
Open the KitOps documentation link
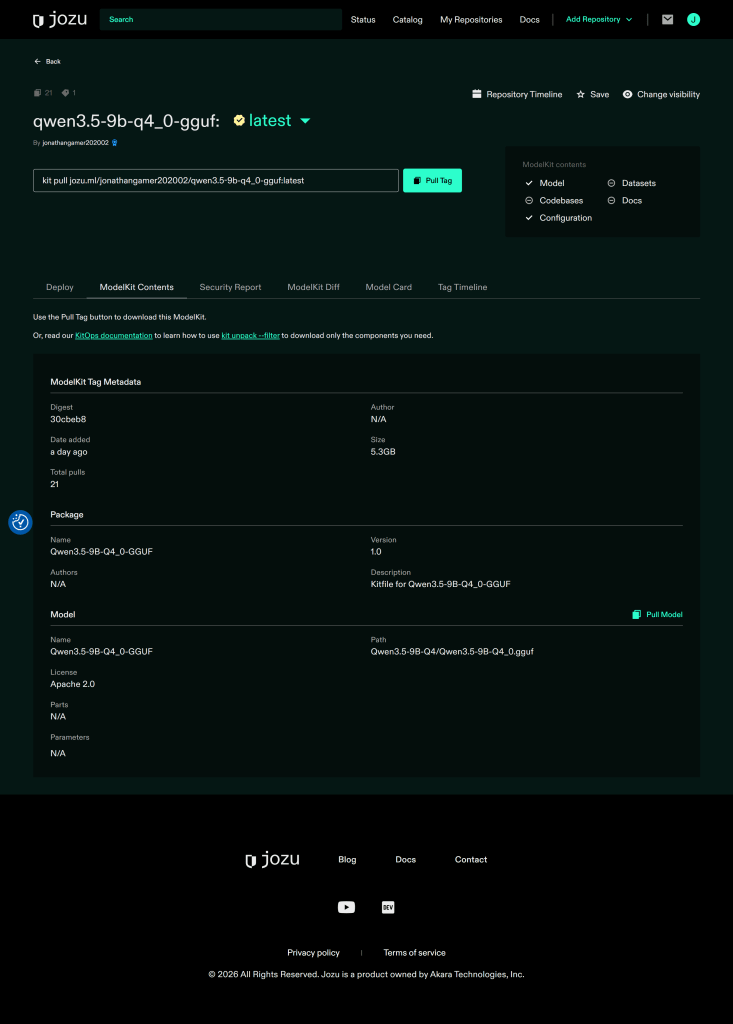[114, 336]
